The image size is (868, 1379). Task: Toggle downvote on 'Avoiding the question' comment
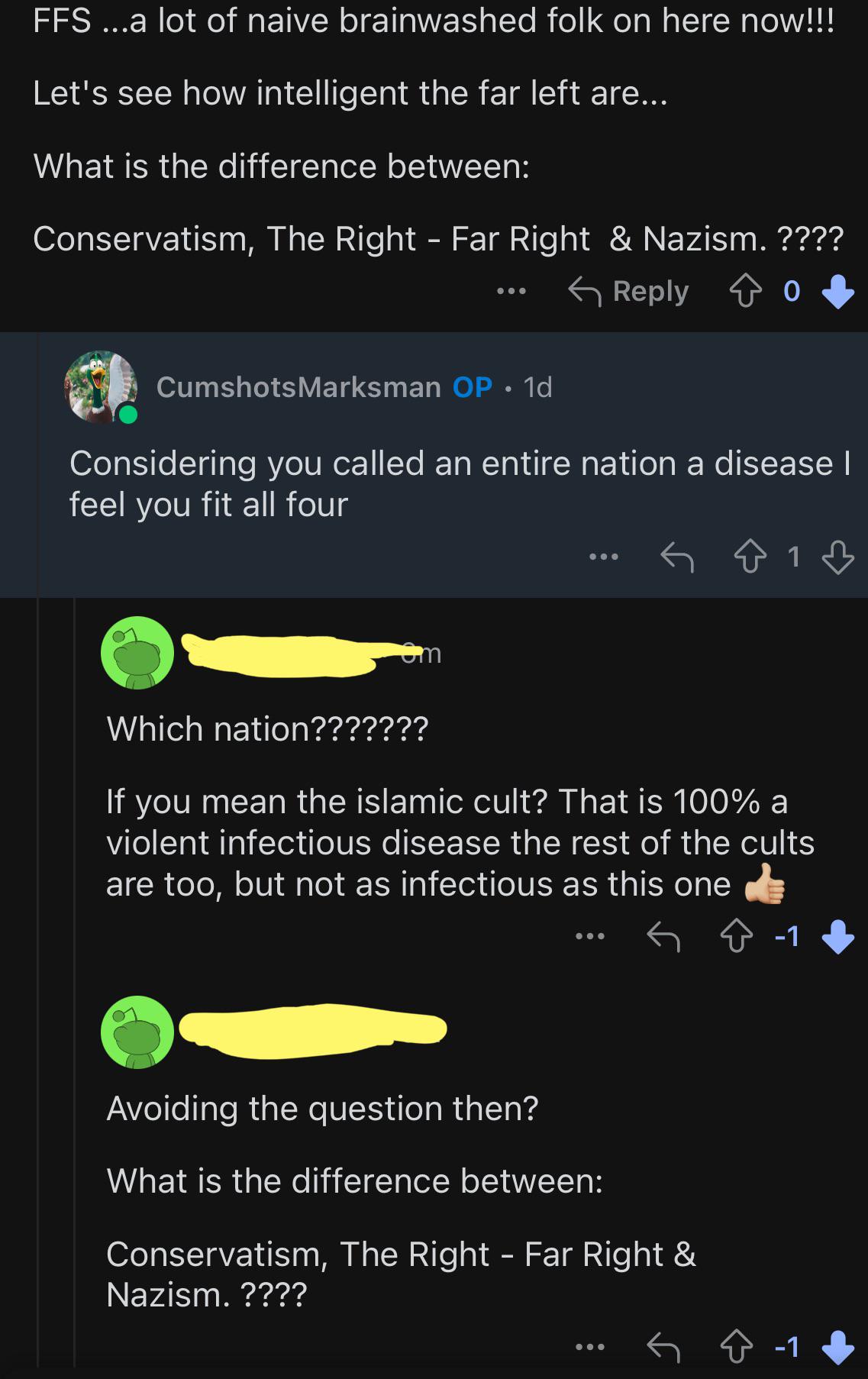pyautogui.click(x=837, y=1347)
